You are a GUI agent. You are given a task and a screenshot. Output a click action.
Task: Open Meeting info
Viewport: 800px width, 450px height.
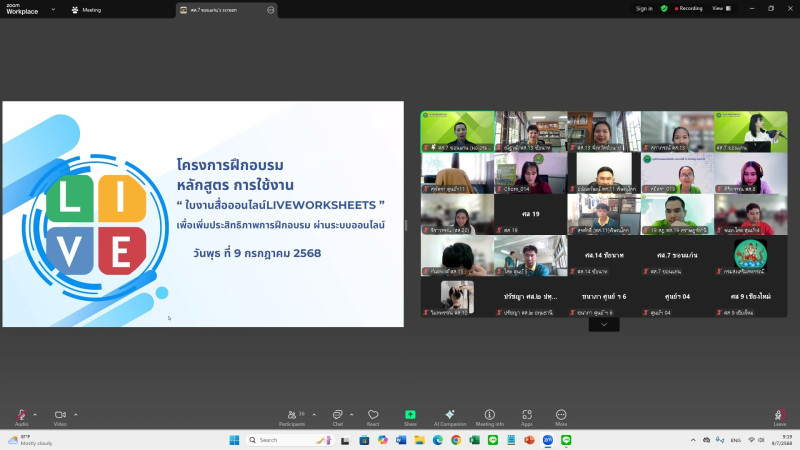(x=489, y=417)
